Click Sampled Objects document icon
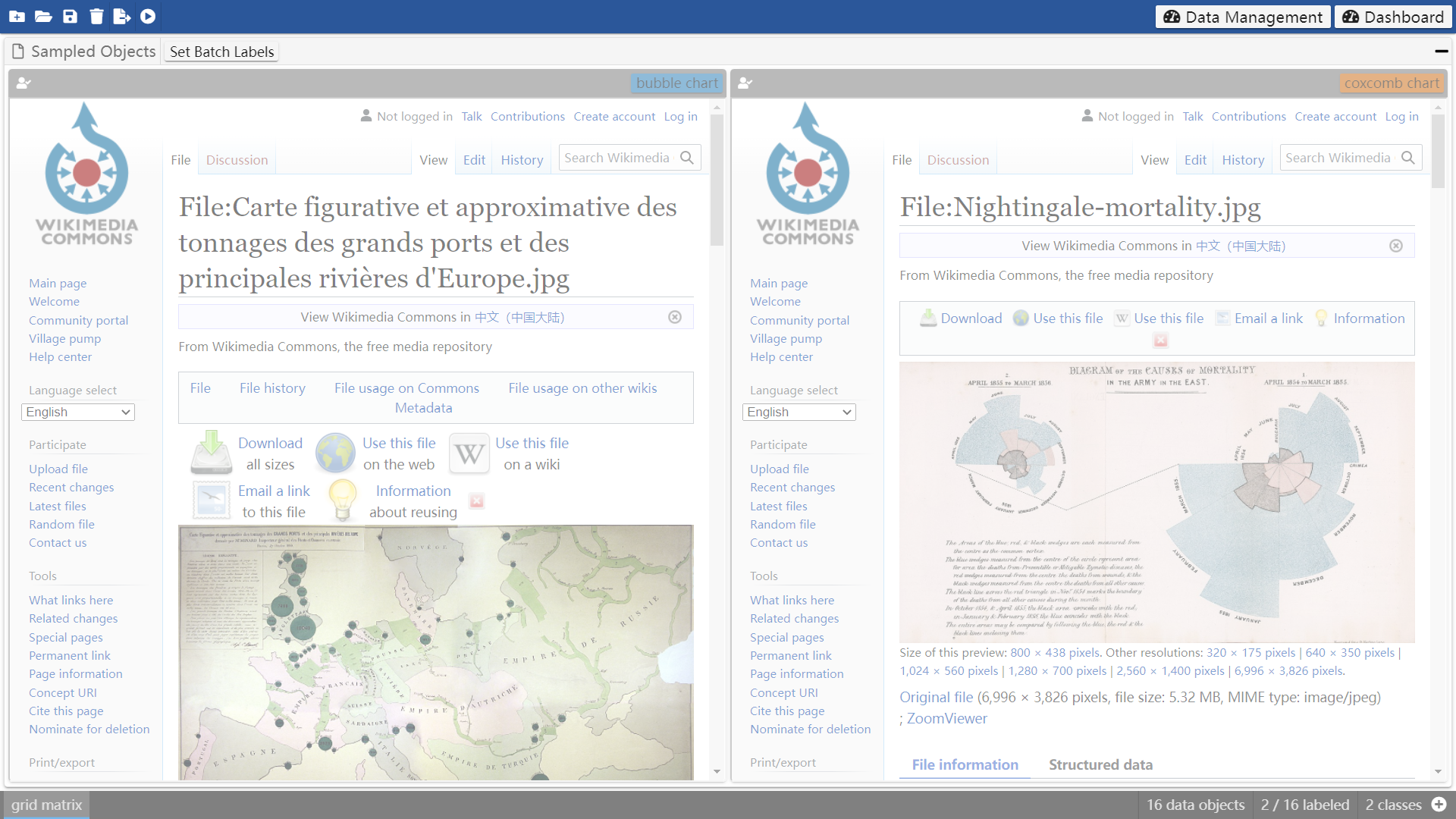1456x819 pixels. pyautogui.click(x=18, y=52)
